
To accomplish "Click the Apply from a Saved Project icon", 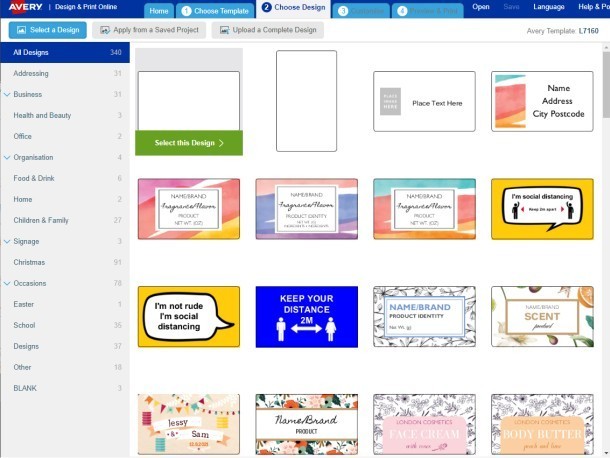I will tap(105, 30).
